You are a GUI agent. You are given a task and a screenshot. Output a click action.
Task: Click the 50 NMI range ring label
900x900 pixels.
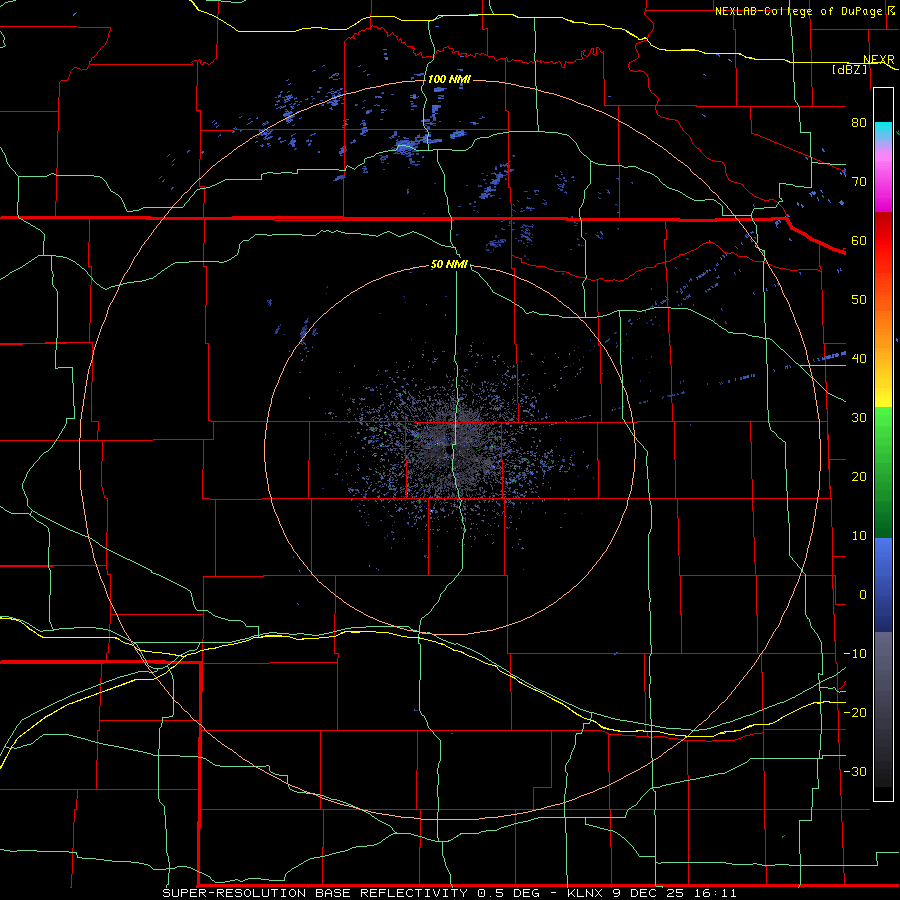[x=449, y=265]
